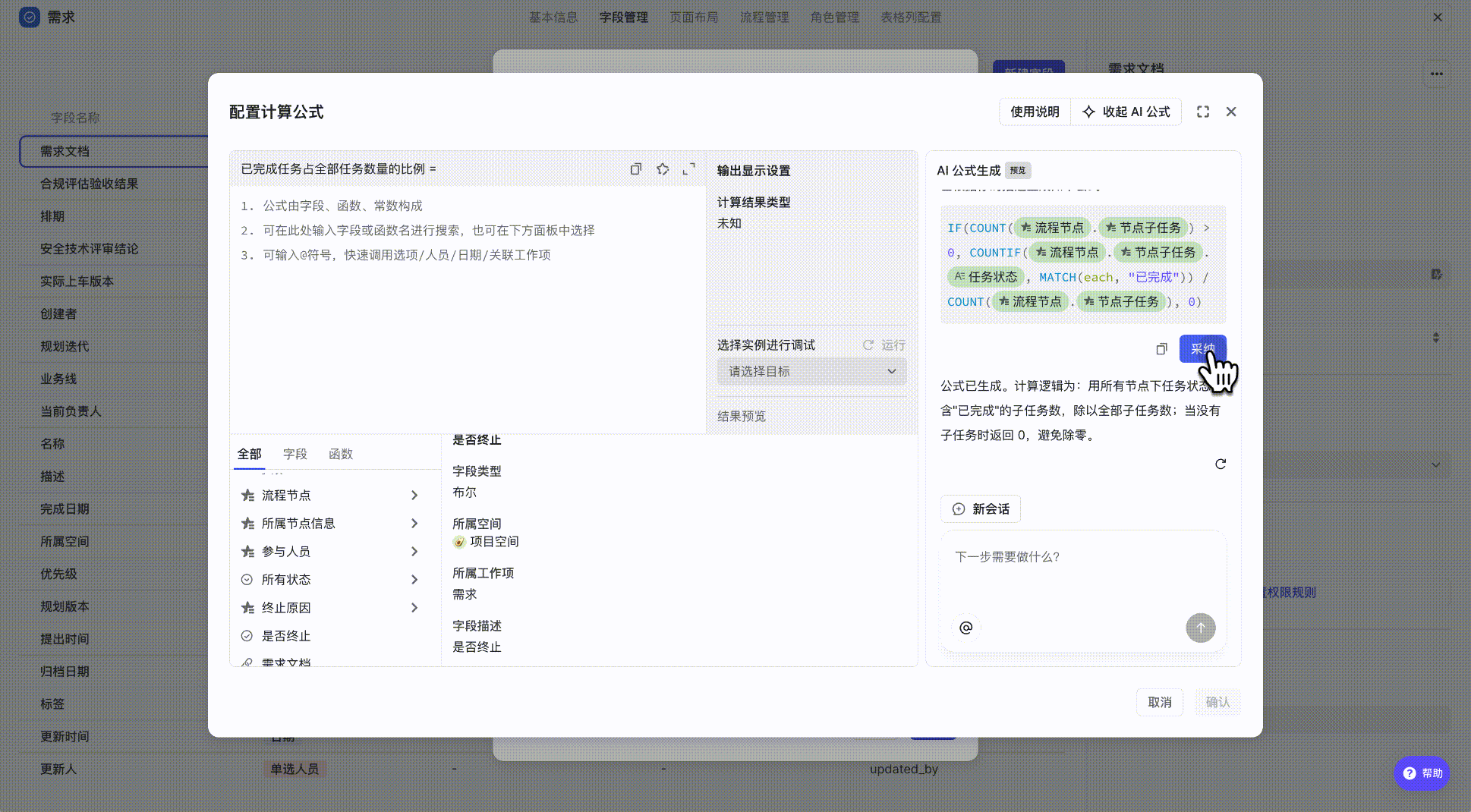Click the star icon beside 流程节点

(x=247, y=496)
